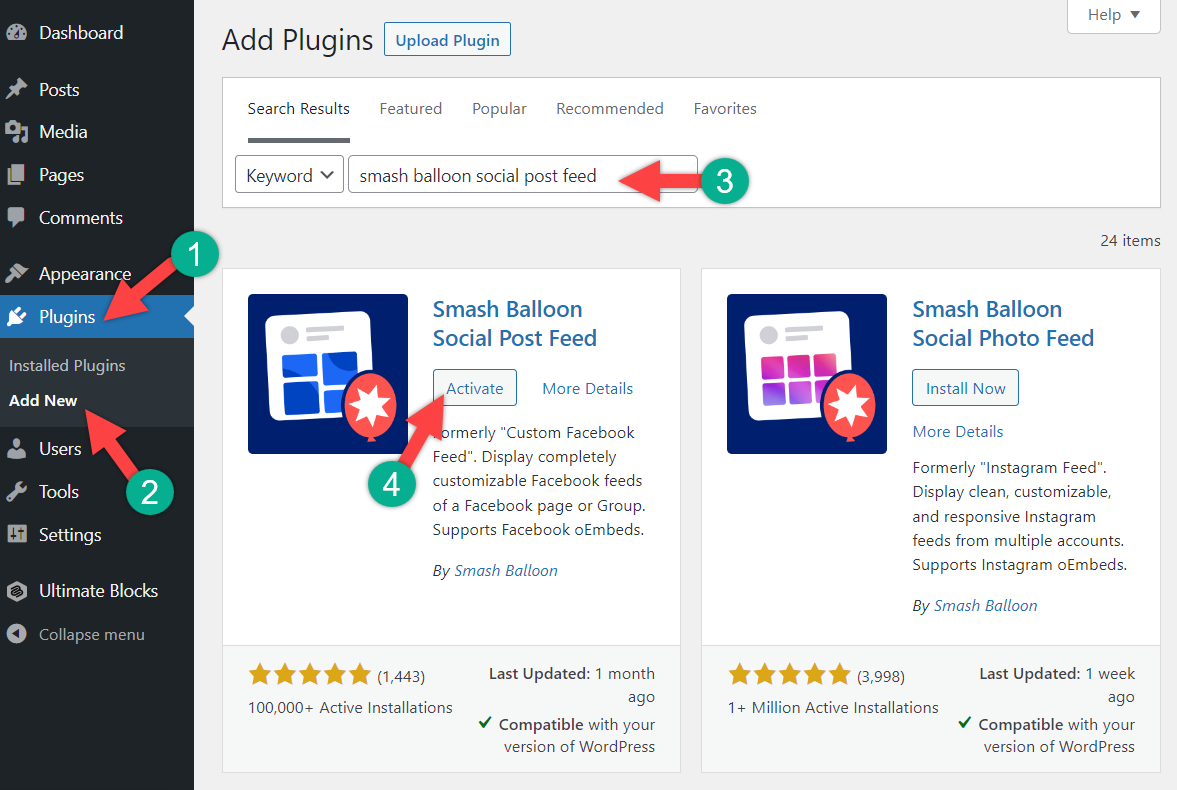Activate the Smash Balloon Social Post Feed plugin
The height and width of the screenshot is (790, 1177).
(474, 388)
